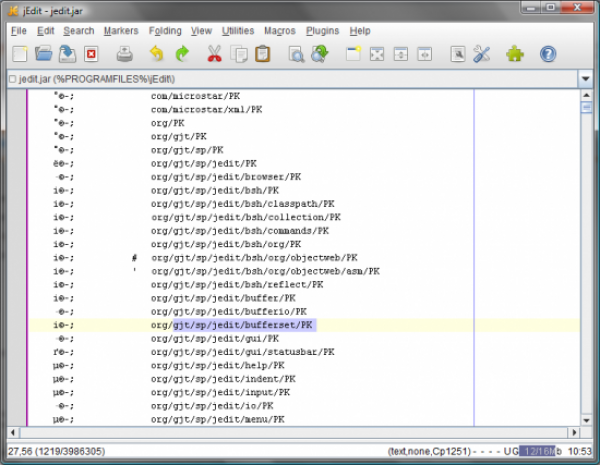Open the Folding menu
The height and width of the screenshot is (465, 600).
165,31
